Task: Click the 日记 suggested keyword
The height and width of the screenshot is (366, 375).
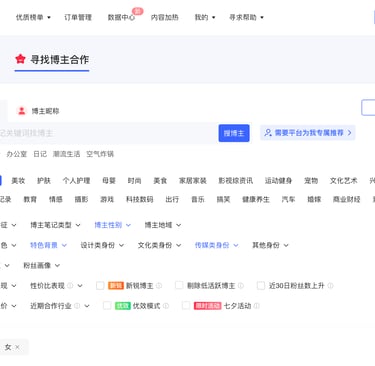Action: click(40, 154)
